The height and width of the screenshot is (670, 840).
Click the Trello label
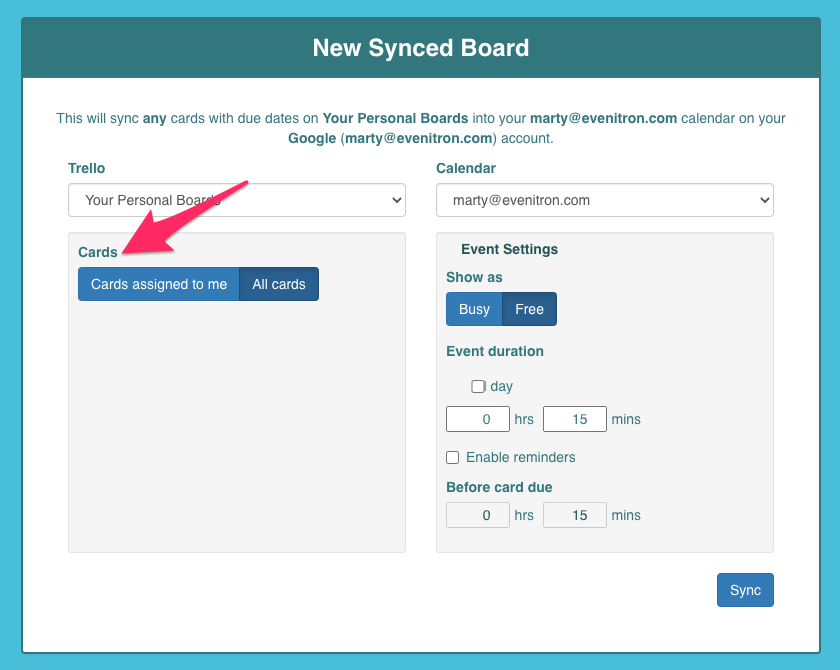click(x=86, y=168)
